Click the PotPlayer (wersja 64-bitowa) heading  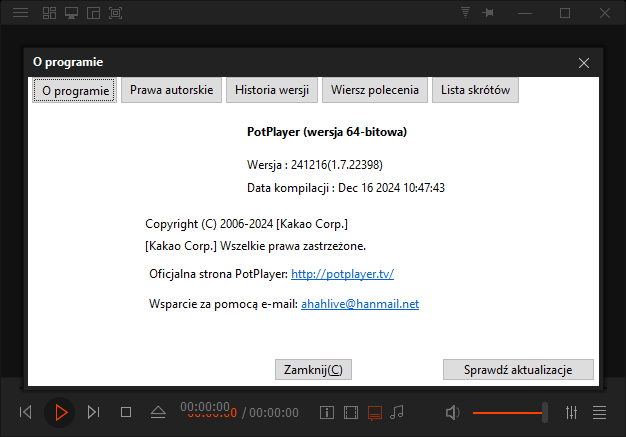327,132
